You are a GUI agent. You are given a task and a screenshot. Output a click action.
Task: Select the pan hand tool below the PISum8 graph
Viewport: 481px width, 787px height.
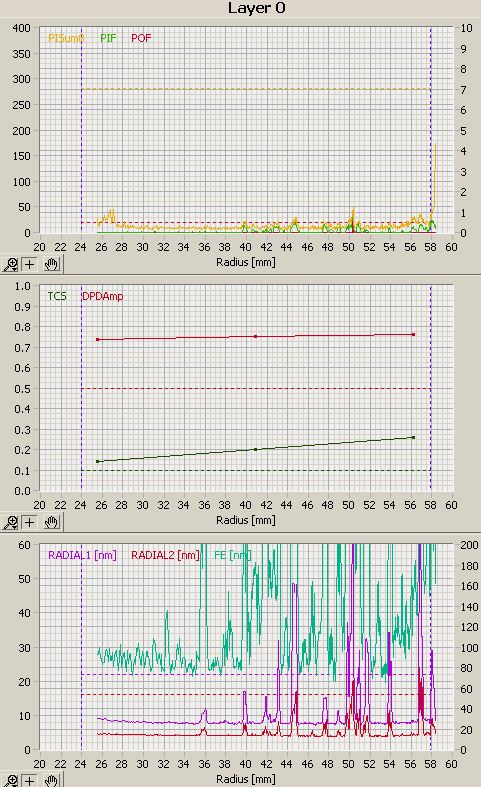point(51,264)
